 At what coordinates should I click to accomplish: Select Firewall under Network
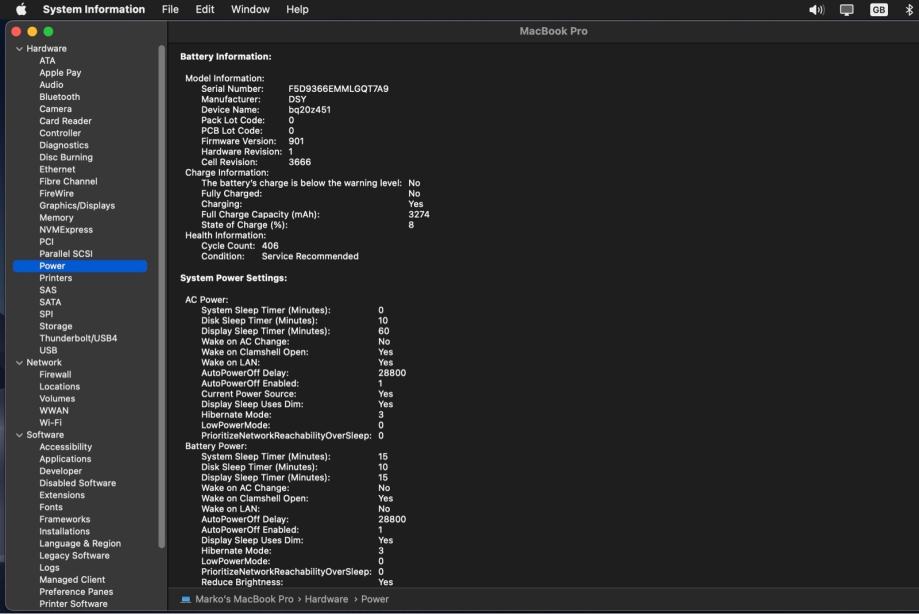[x=55, y=374]
